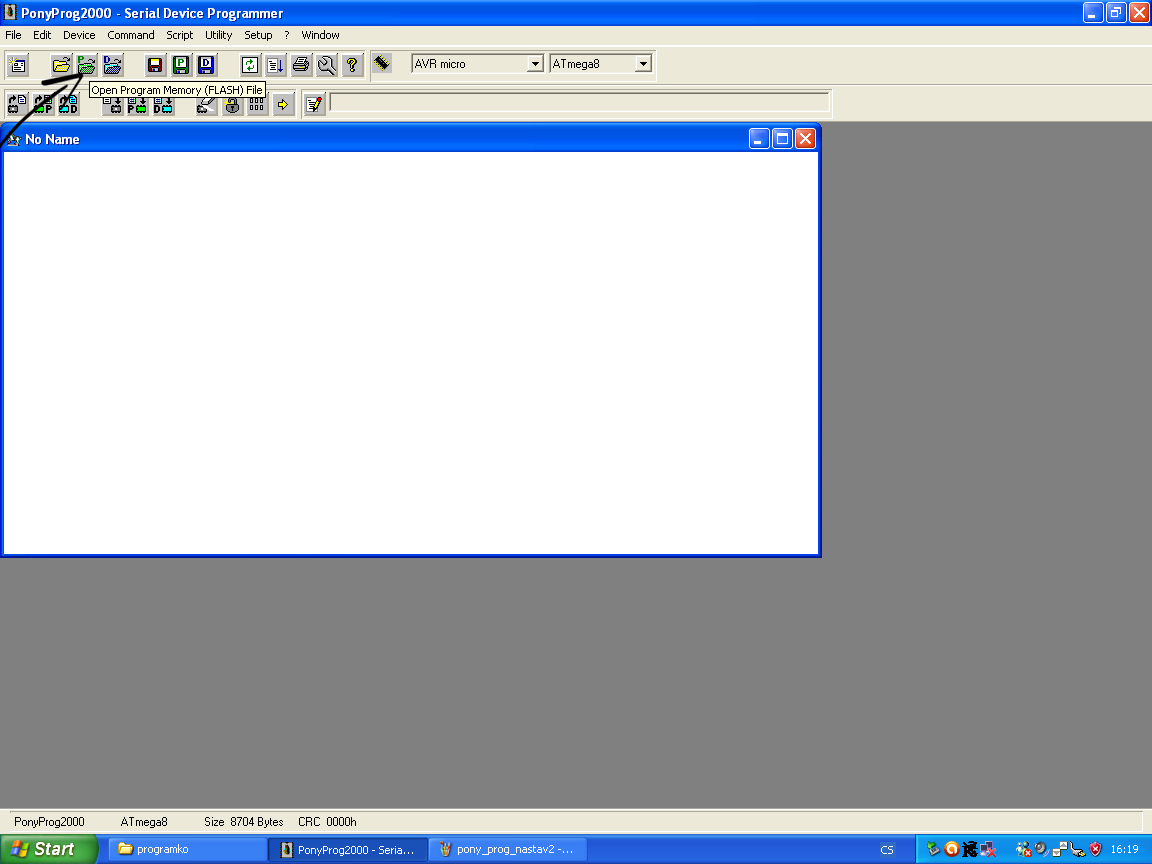Click 'PonyProg2000' text in status bar
This screenshot has width=1152, height=864.
49,822
